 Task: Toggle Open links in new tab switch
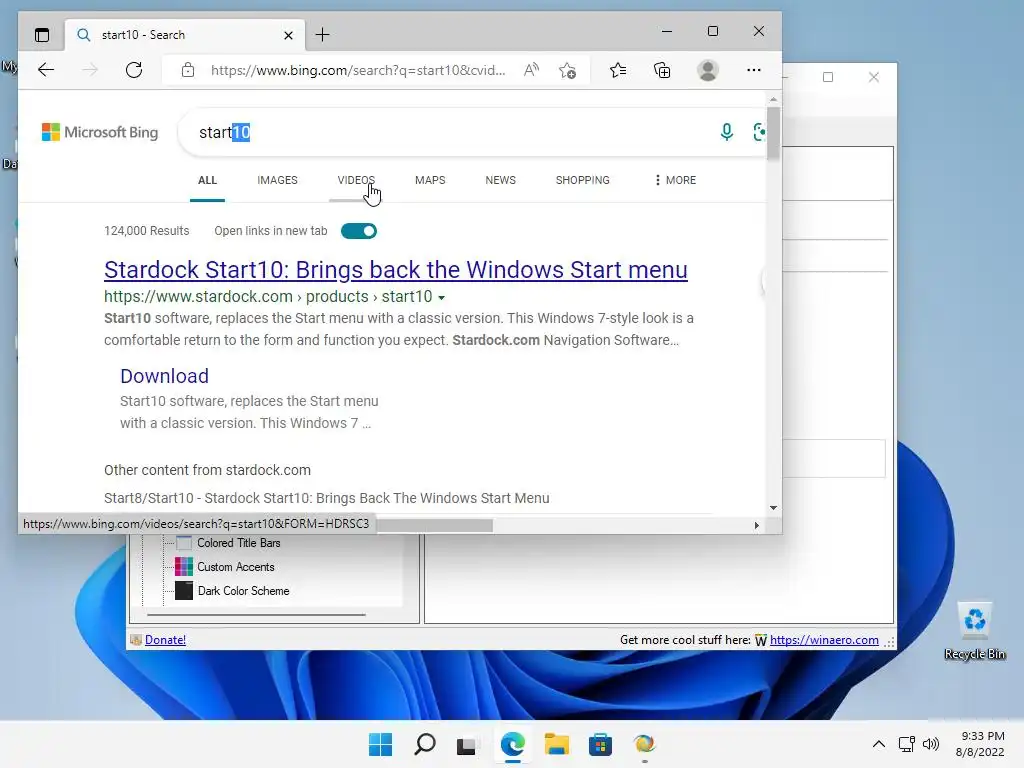pos(359,231)
